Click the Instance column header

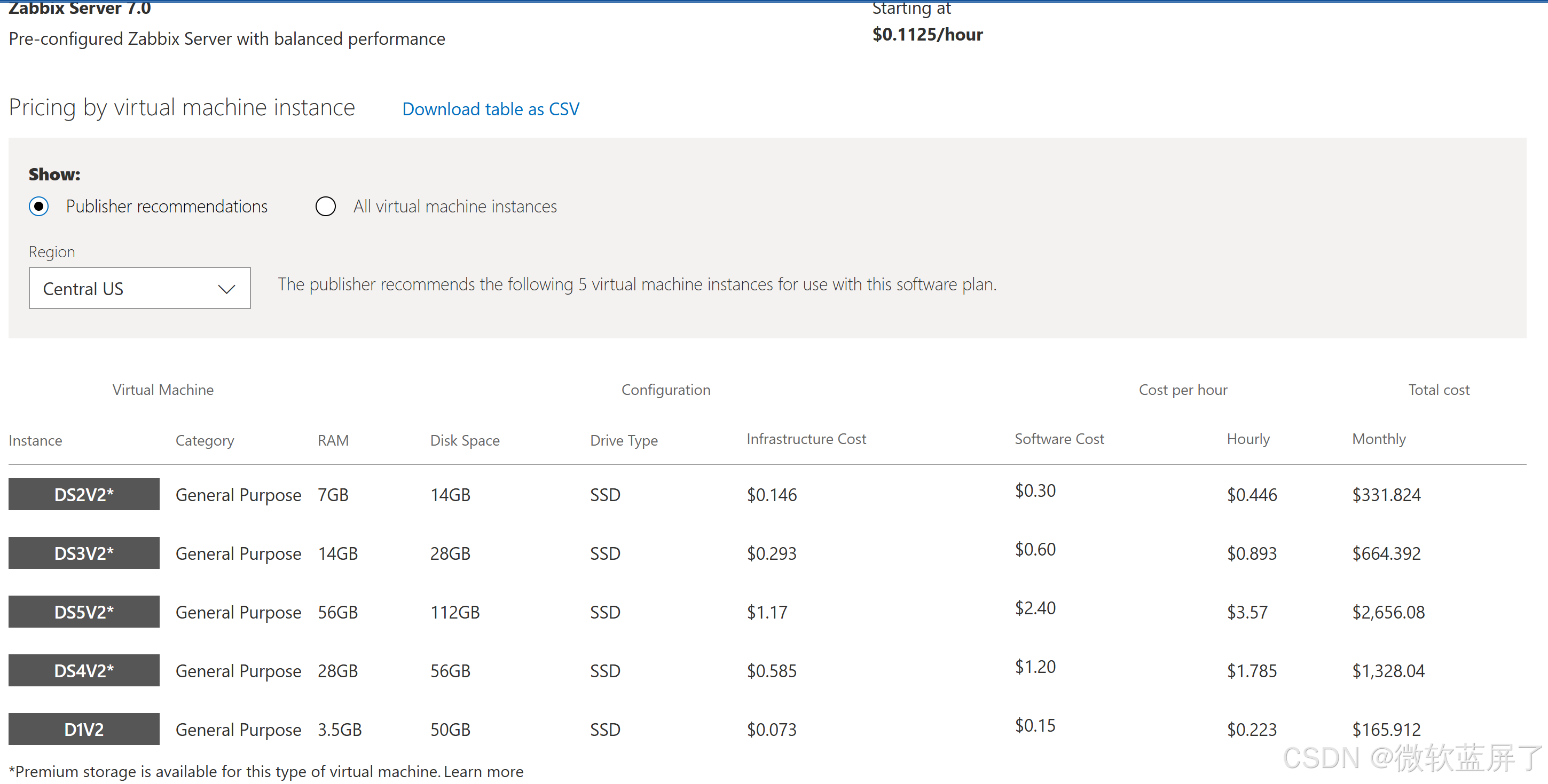pyautogui.click(x=35, y=440)
